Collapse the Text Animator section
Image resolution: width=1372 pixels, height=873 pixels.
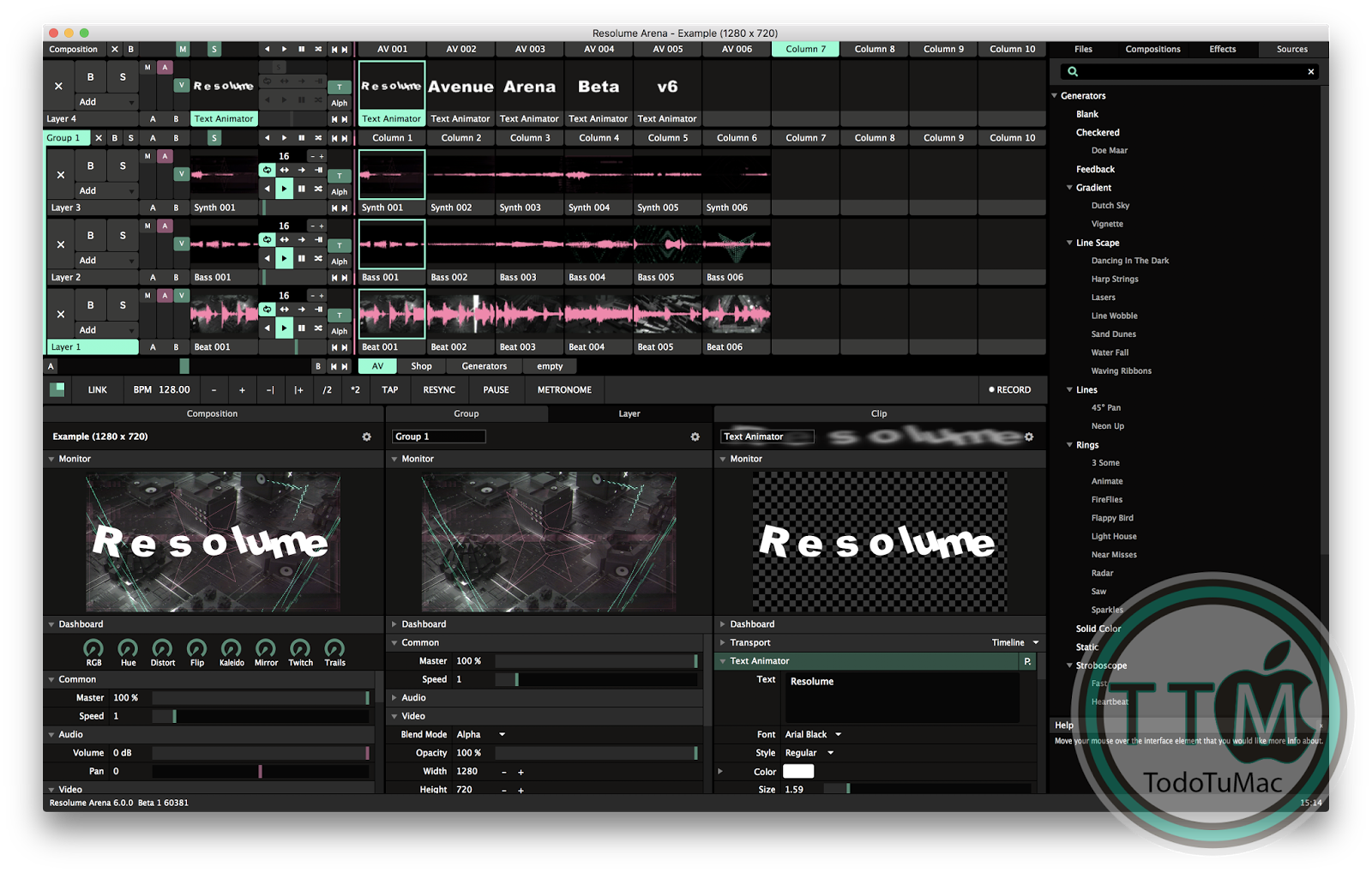pyautogui.click(x=723, y=661)
